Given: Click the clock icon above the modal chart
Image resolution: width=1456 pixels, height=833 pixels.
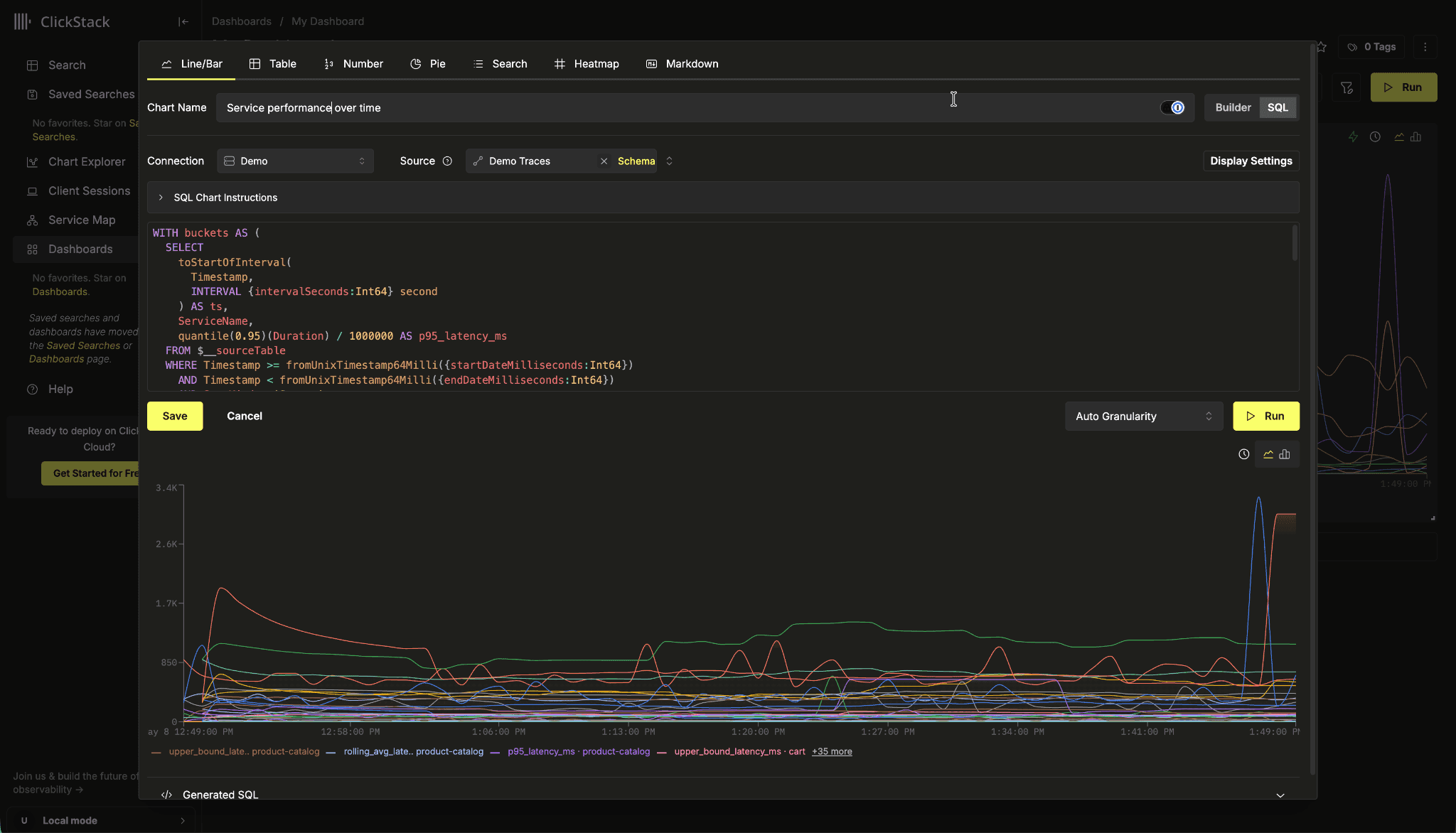Looking at the screenshot, I should pyautogui.click(x=1243, y=454).
